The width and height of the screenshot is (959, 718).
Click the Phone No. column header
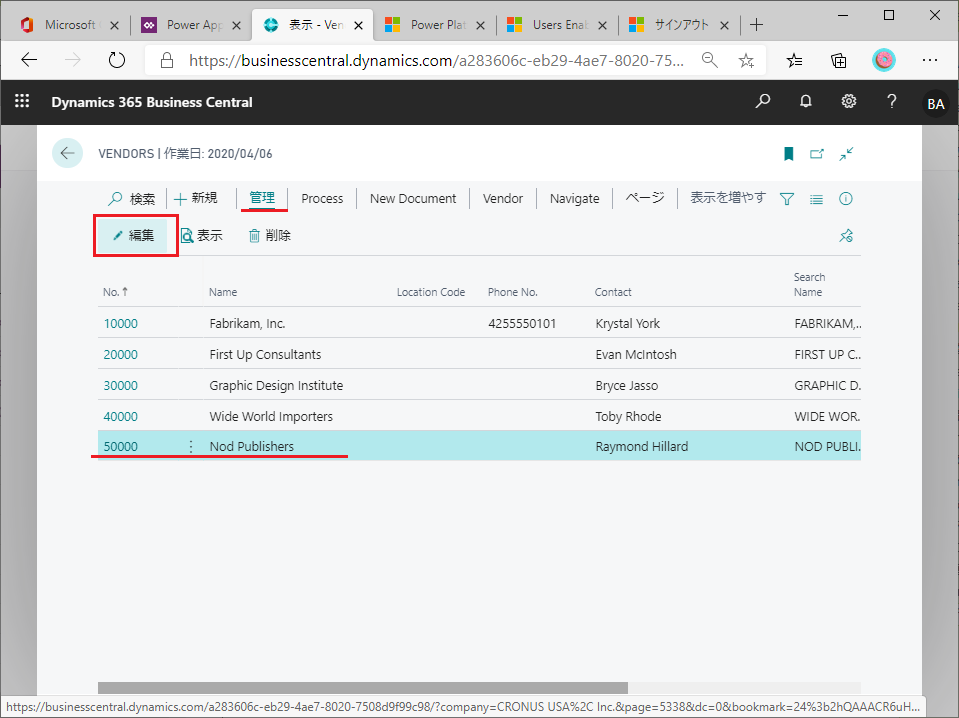(513, 292)
